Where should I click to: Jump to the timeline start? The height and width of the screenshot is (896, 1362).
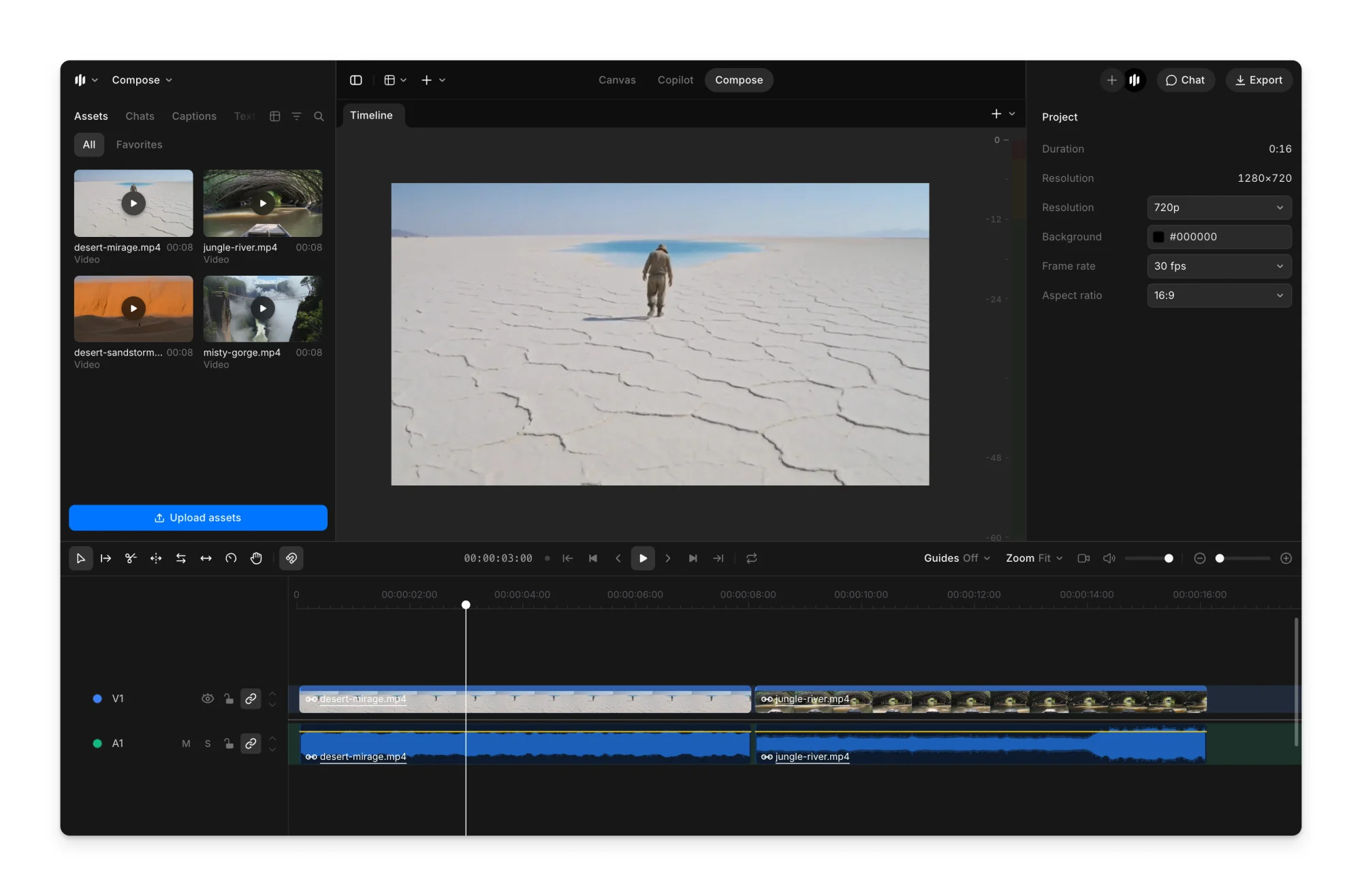click(x=567, y=558)
